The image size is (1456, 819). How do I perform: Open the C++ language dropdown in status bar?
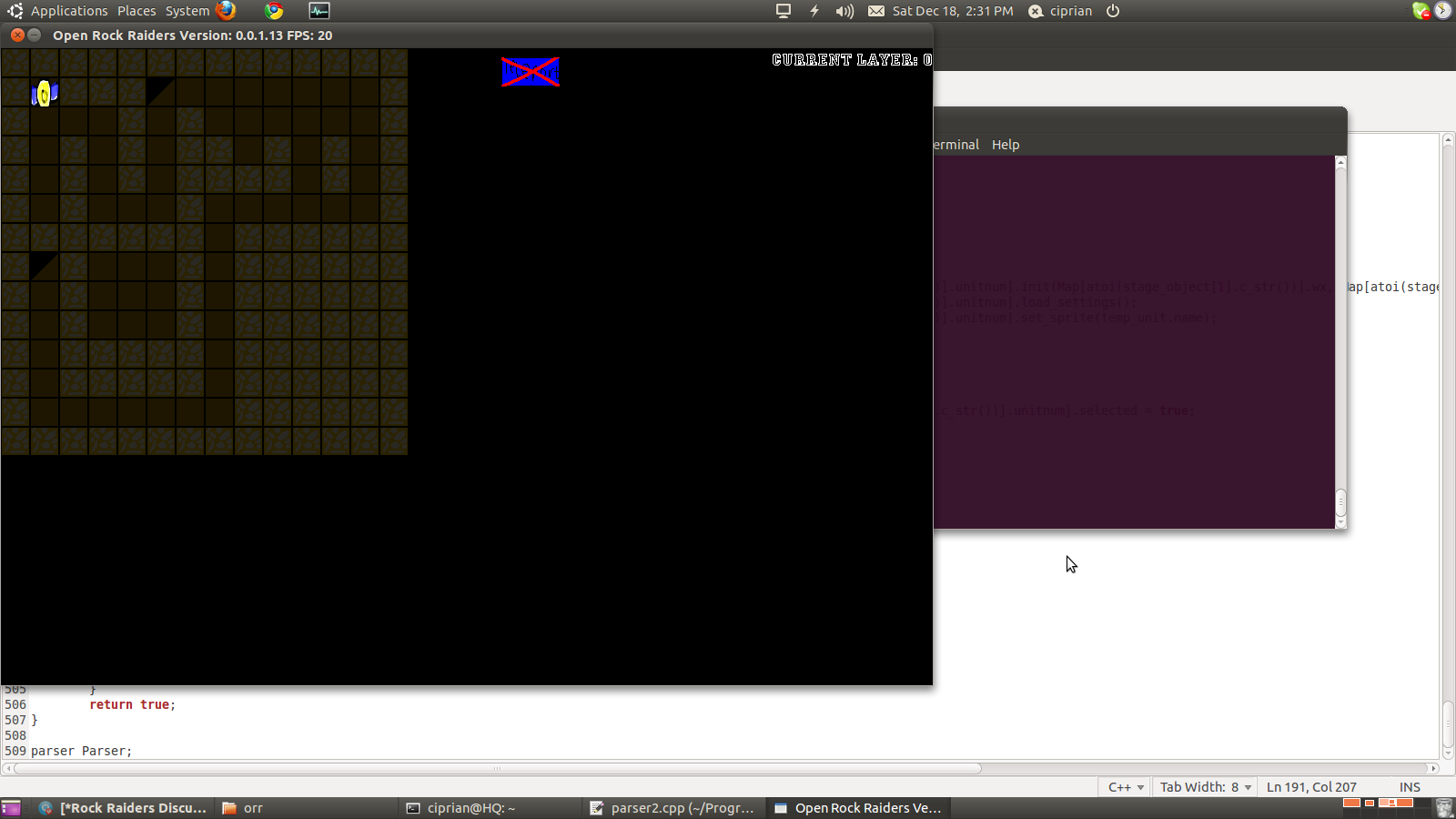[1126, 787]
